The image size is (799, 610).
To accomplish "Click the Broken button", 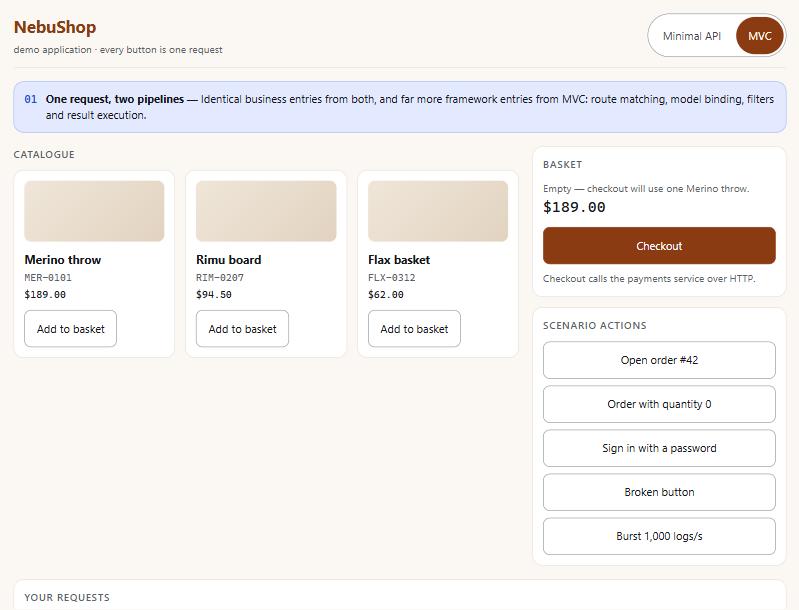I will tap(659, 492).
